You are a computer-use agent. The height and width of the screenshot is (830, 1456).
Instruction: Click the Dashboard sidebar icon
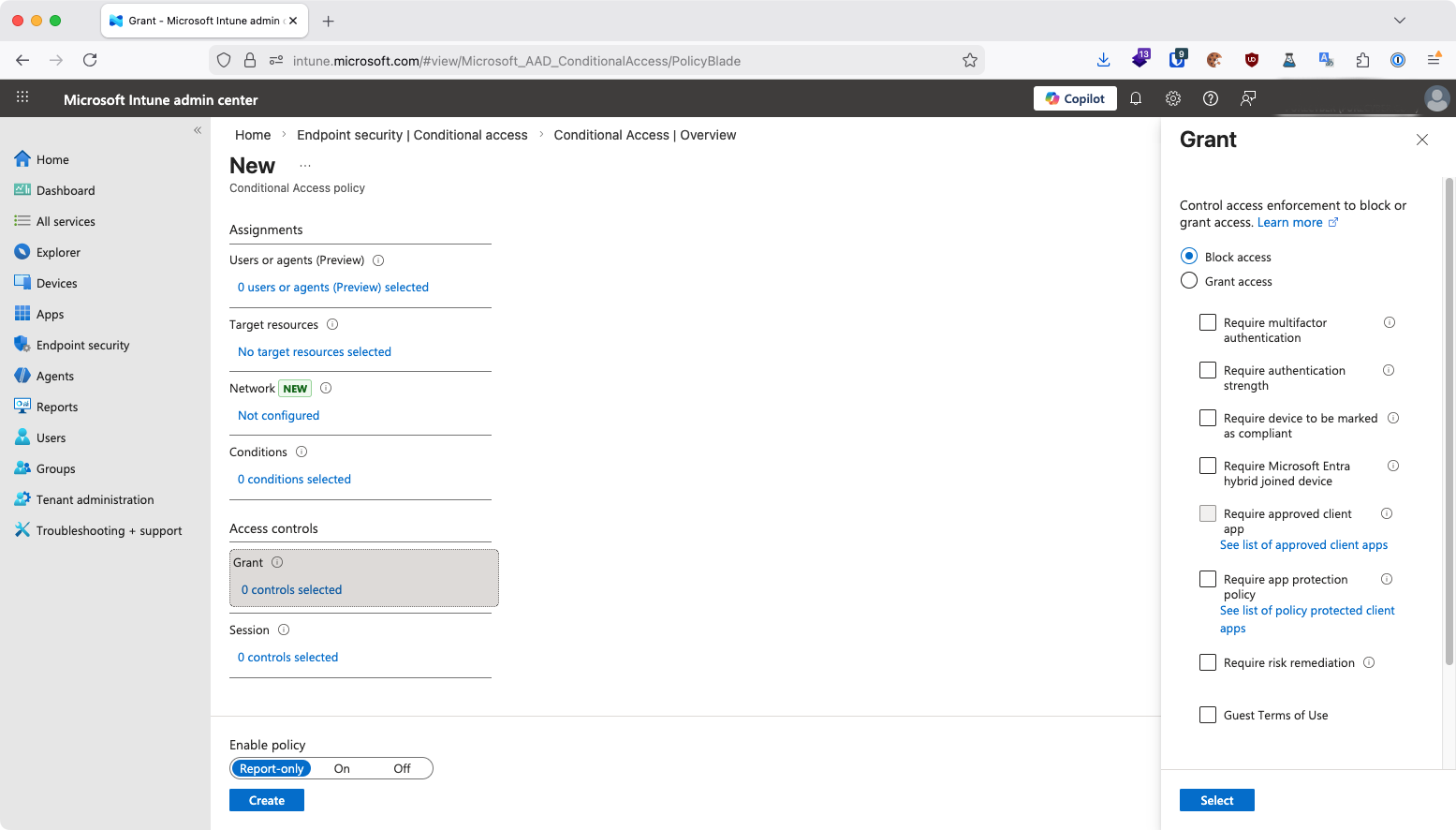(22, 190)
